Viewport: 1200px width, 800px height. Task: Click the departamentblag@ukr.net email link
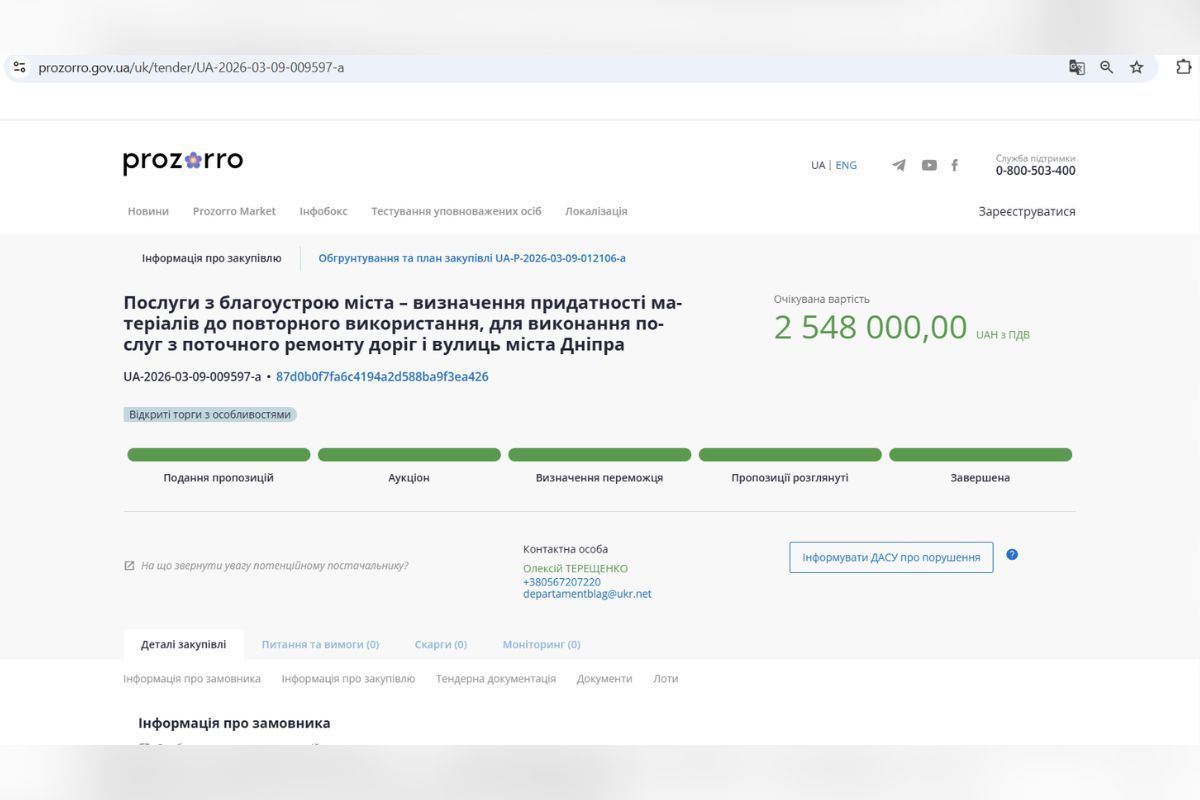point(585,593)
